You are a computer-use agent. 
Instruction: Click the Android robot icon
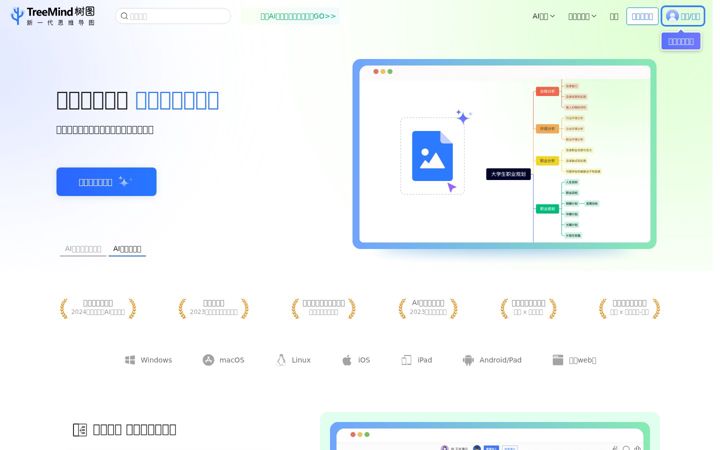coord(468,360)
